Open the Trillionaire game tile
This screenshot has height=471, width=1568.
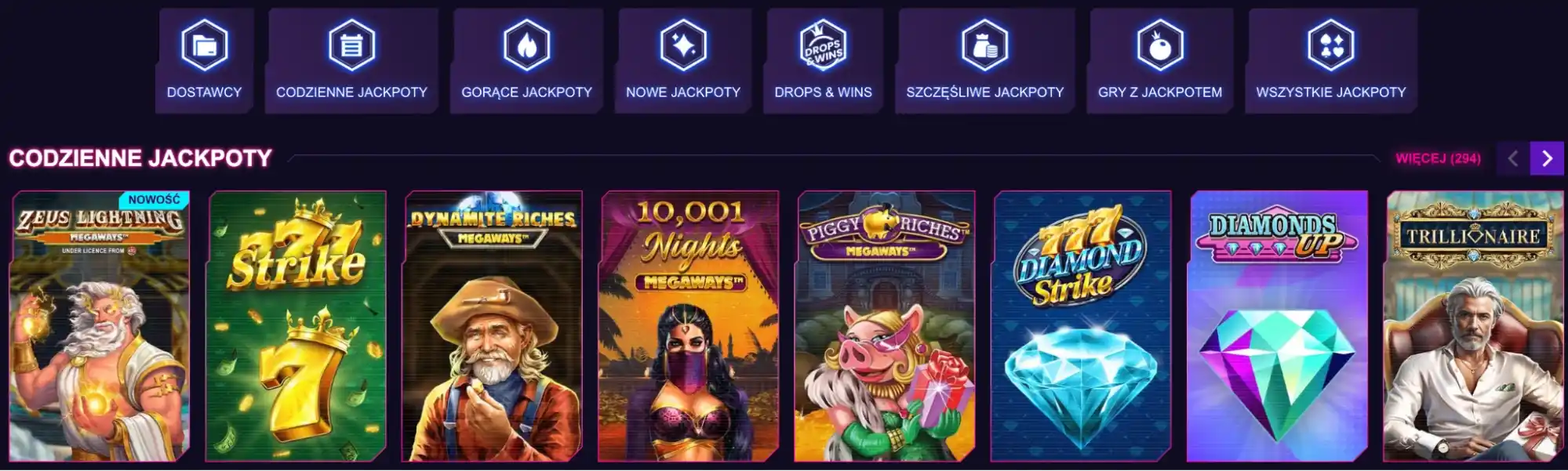point(1473,326)
